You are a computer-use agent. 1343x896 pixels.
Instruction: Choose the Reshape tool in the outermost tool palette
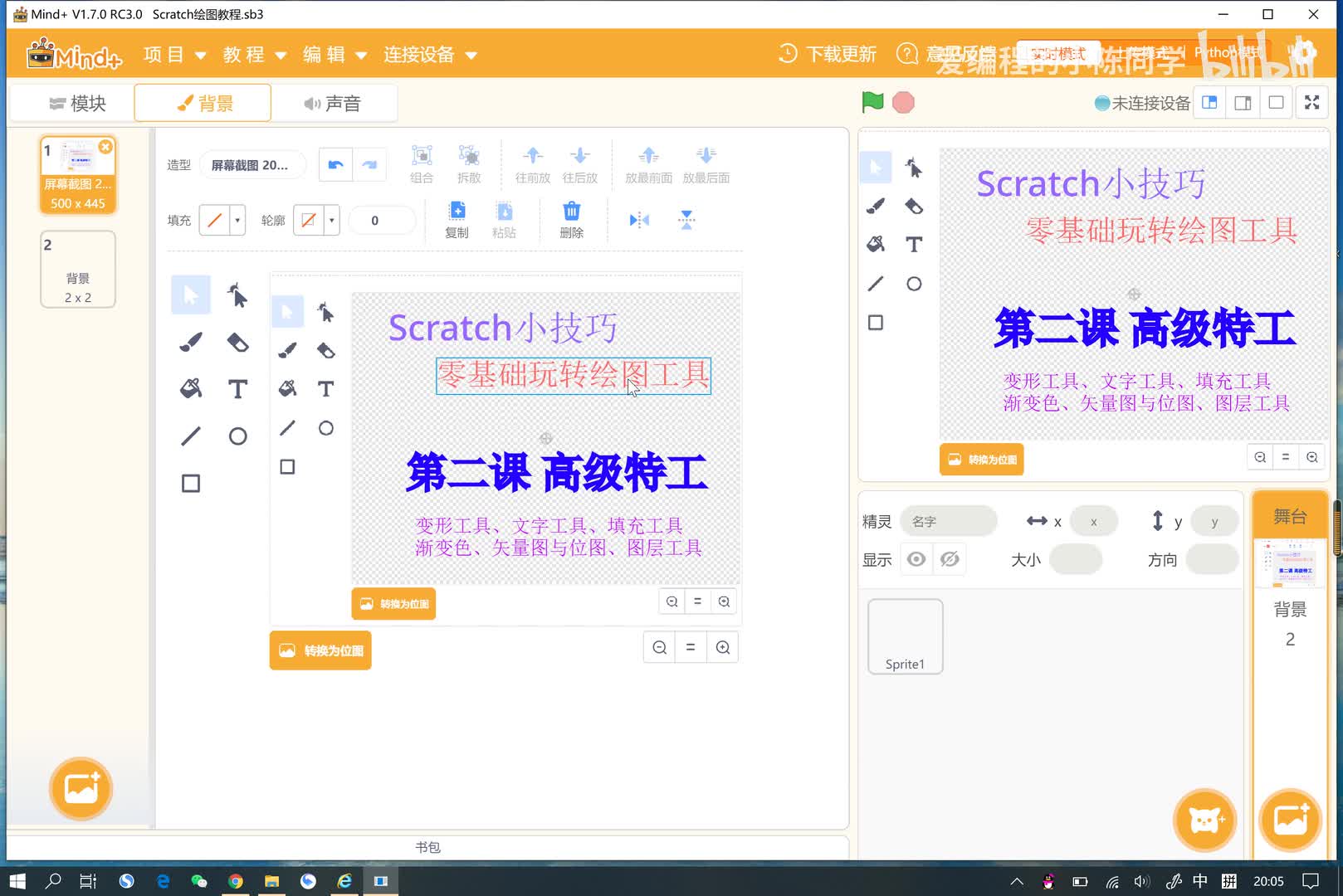click(237, 295)
